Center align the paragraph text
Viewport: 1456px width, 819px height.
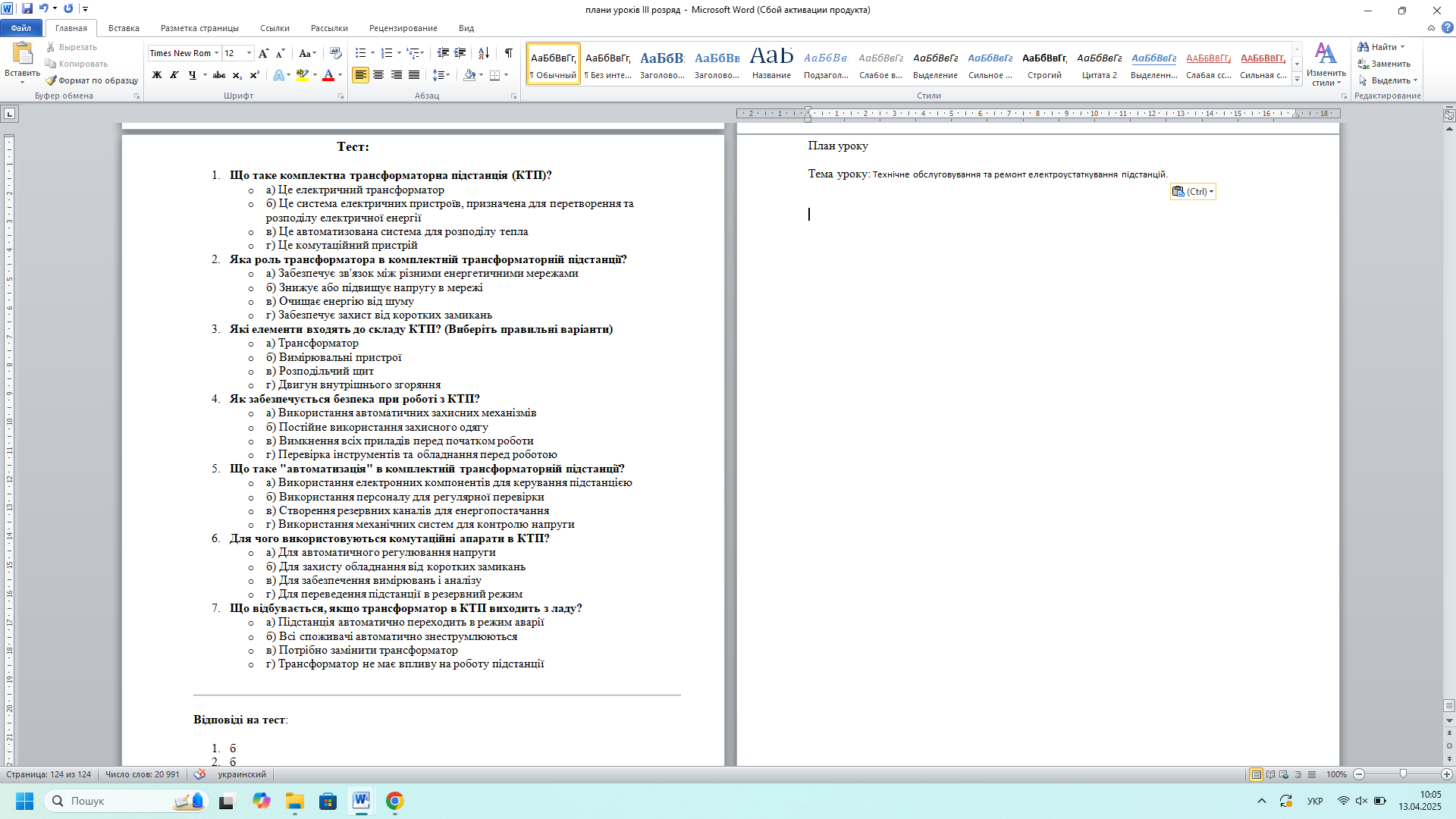click(378, 75)
